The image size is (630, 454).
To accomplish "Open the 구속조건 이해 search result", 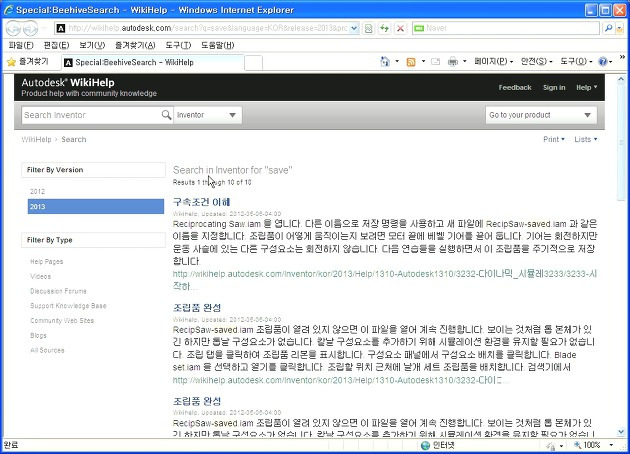I will pos(201,202).
